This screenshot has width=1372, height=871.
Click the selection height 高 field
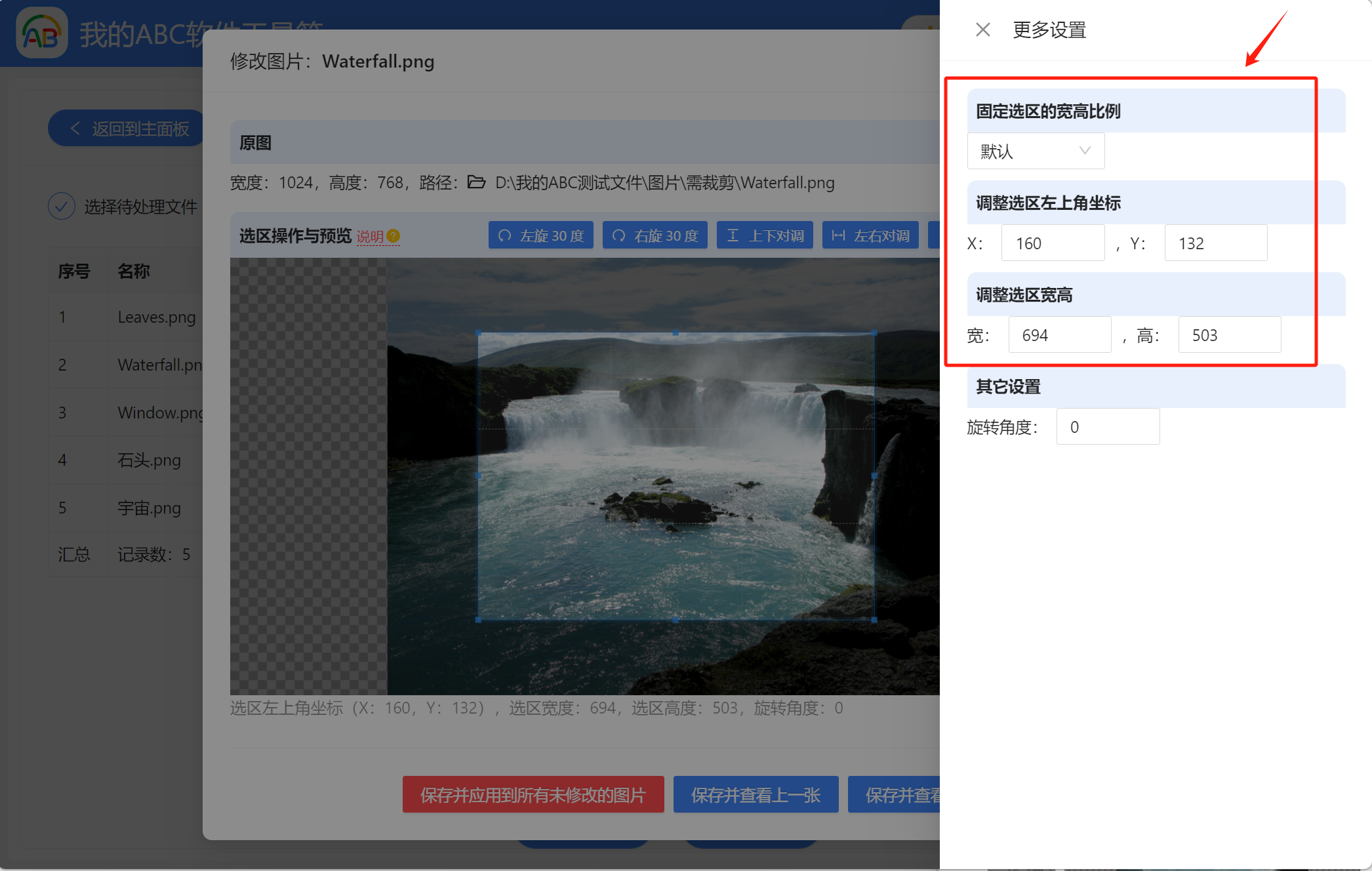1229,335
